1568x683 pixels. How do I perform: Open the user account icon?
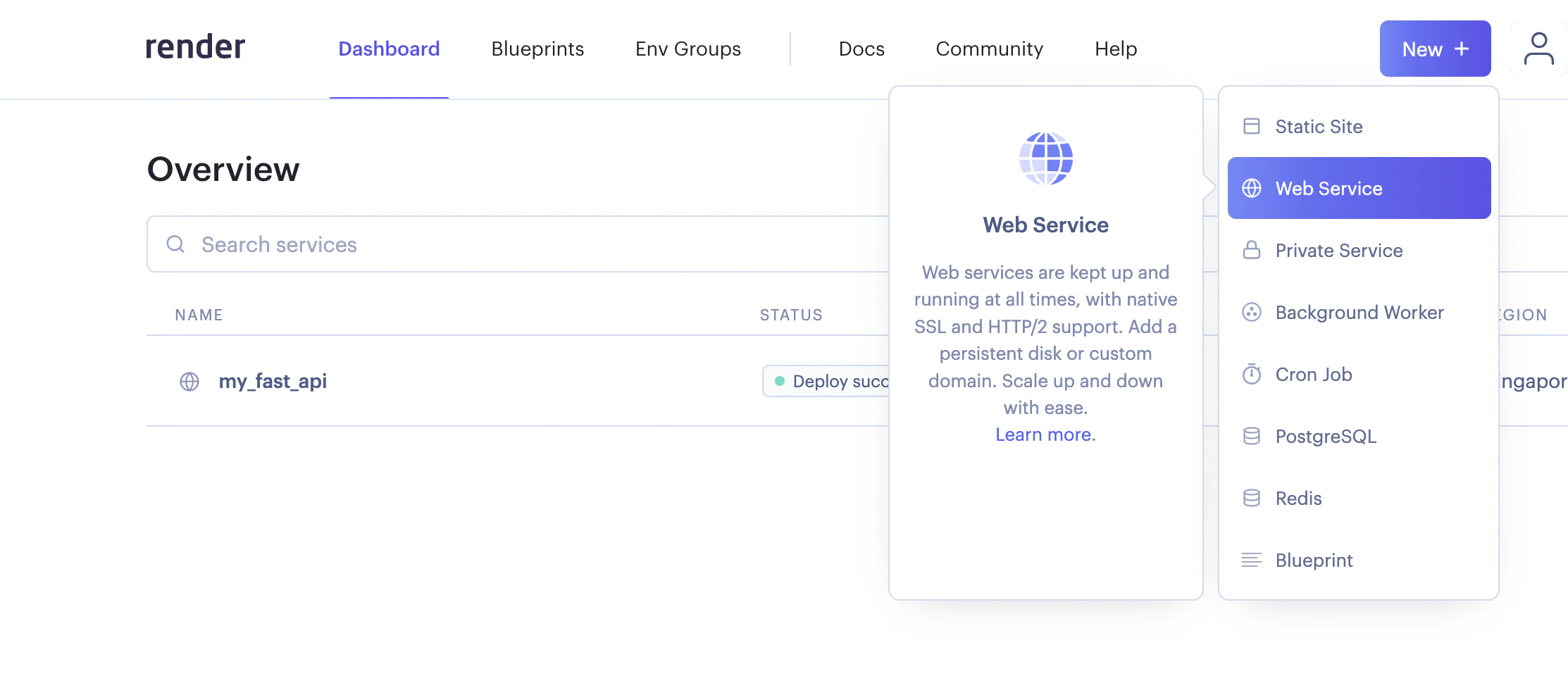(x=1538, y=49)
